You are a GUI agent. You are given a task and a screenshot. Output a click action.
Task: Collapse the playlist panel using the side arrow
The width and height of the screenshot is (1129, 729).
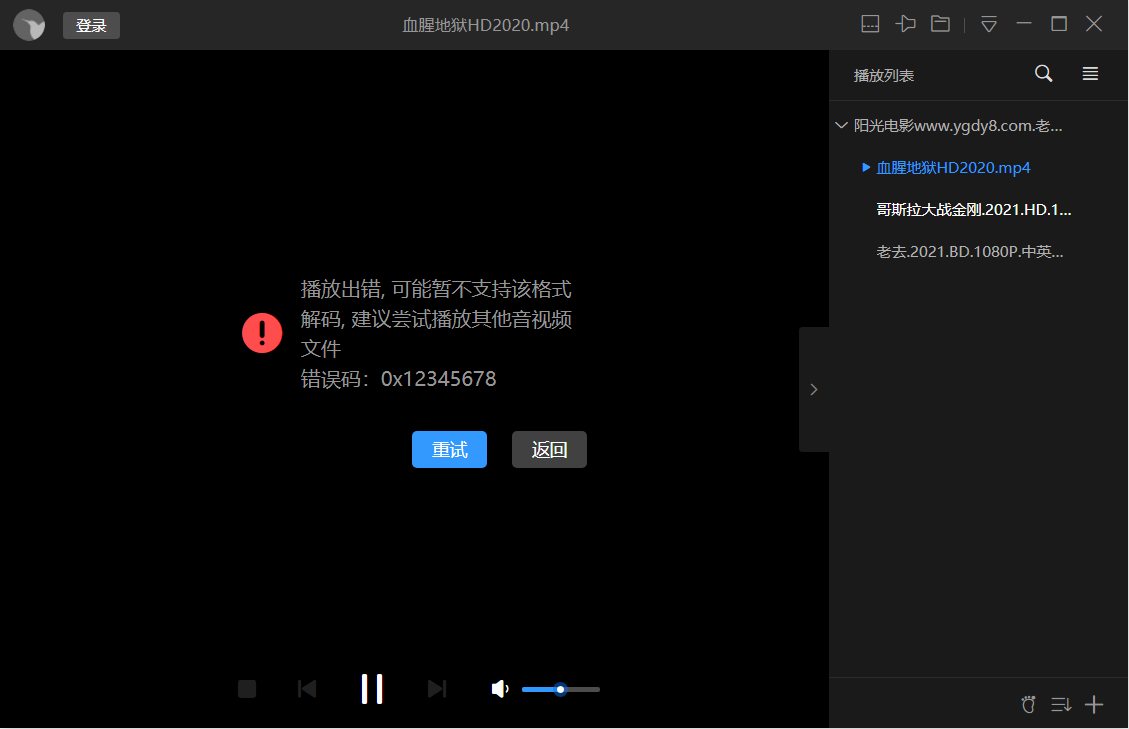(813, 389)
